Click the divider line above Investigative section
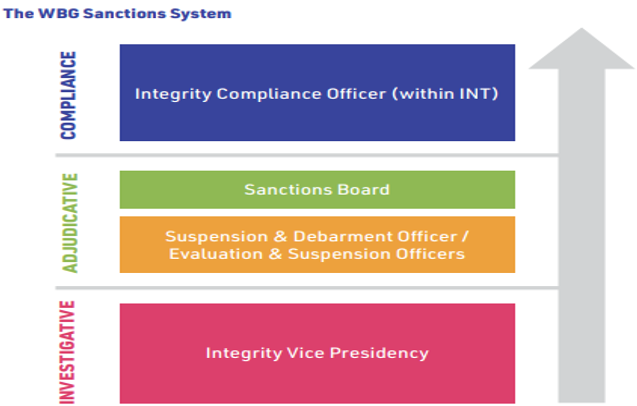 [307, 288]
